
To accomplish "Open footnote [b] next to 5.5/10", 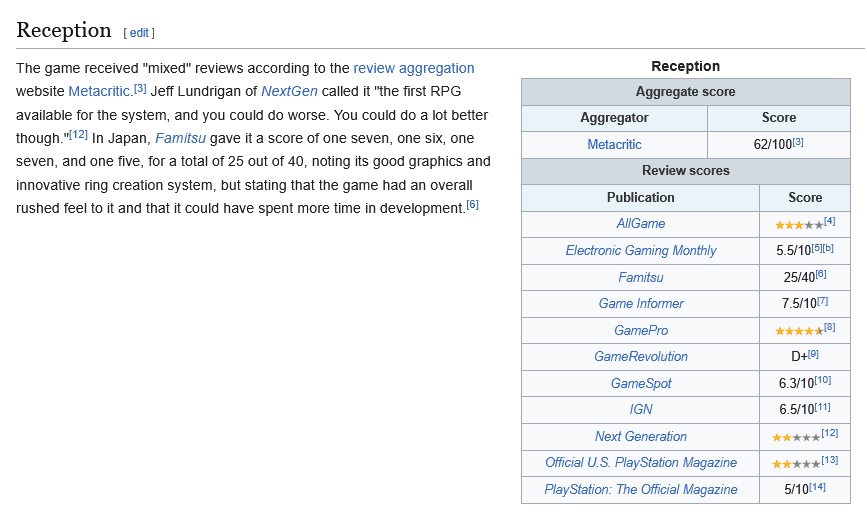I will pyautogui.click(x=828, y=248).
